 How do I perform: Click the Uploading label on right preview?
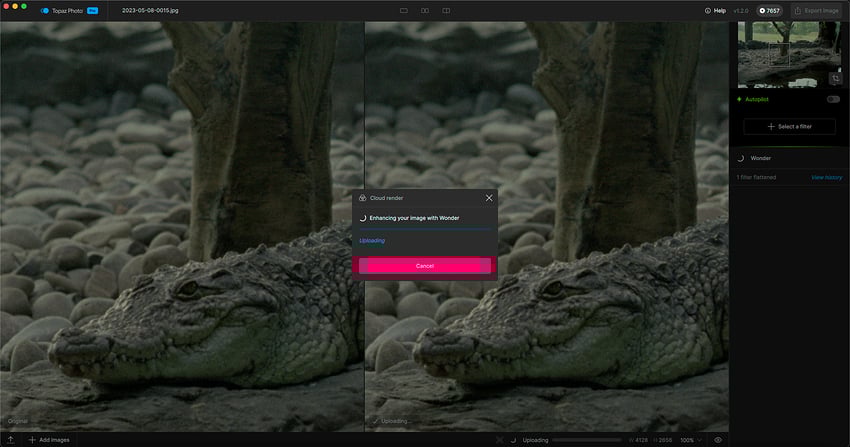pyautogui.click(x=394, y=421)
